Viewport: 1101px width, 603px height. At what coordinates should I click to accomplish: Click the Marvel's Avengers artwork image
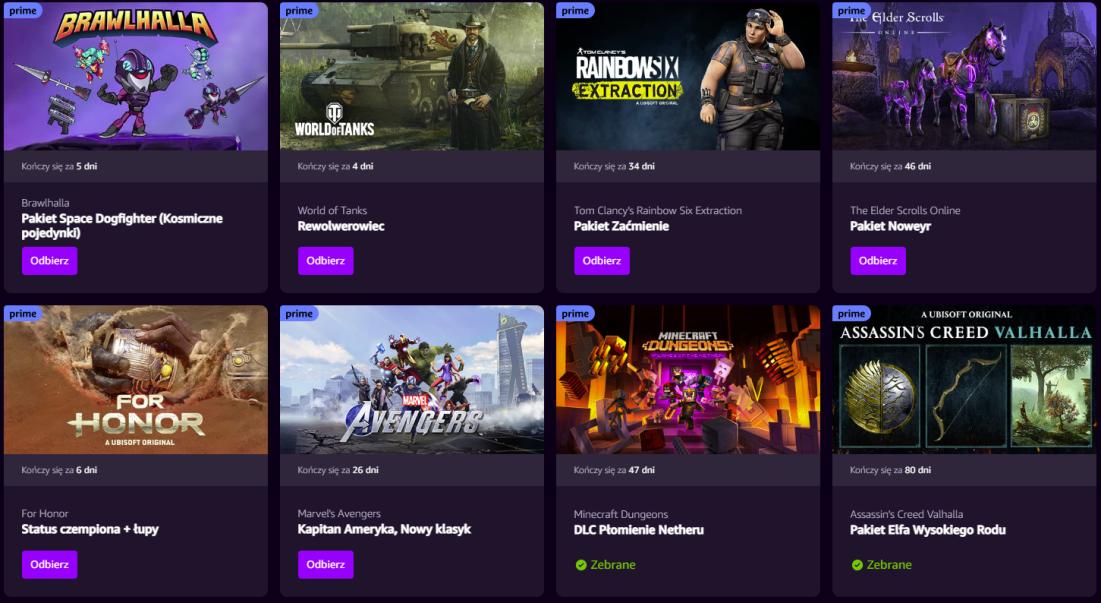(x=411, y=380)
